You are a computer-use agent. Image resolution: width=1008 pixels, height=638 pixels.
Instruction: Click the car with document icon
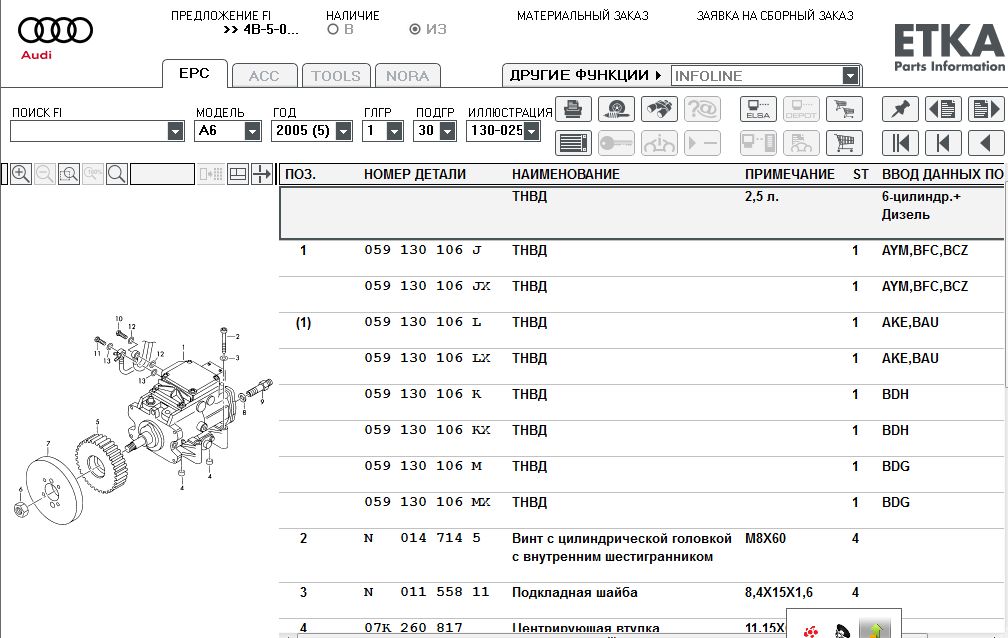(x=801, y=143)
